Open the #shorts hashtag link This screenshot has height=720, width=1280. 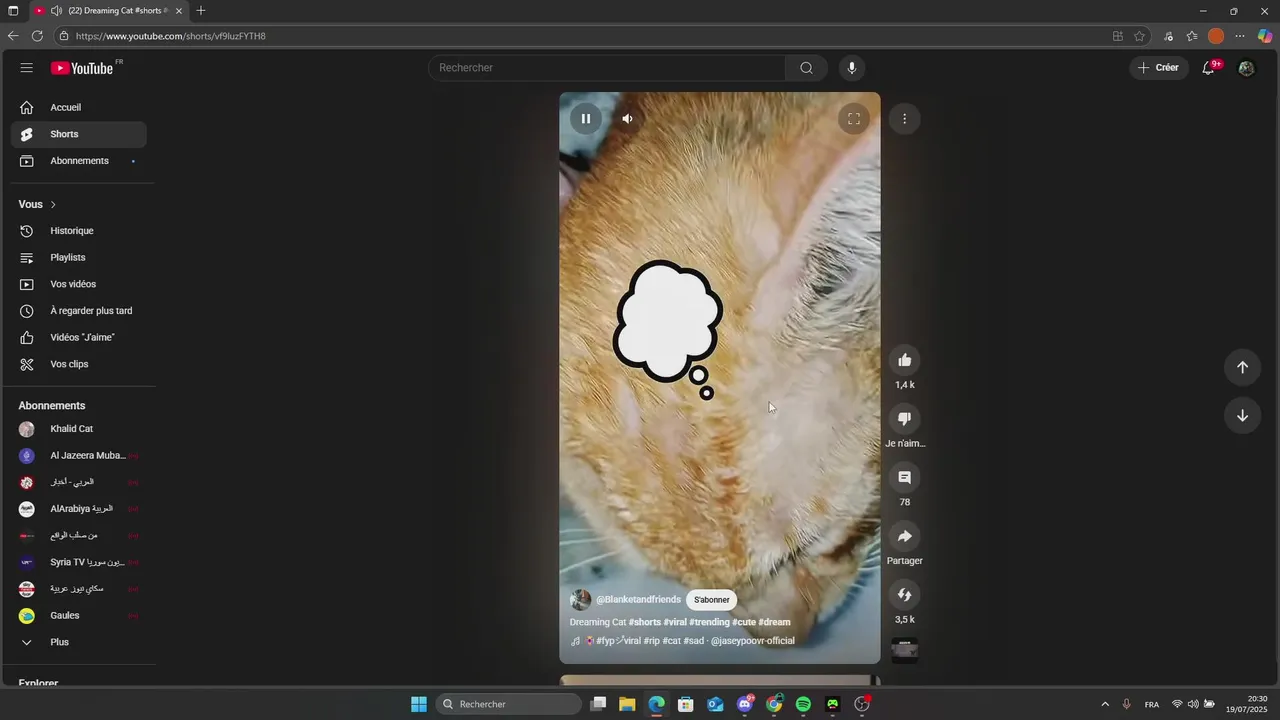point(644,622)
